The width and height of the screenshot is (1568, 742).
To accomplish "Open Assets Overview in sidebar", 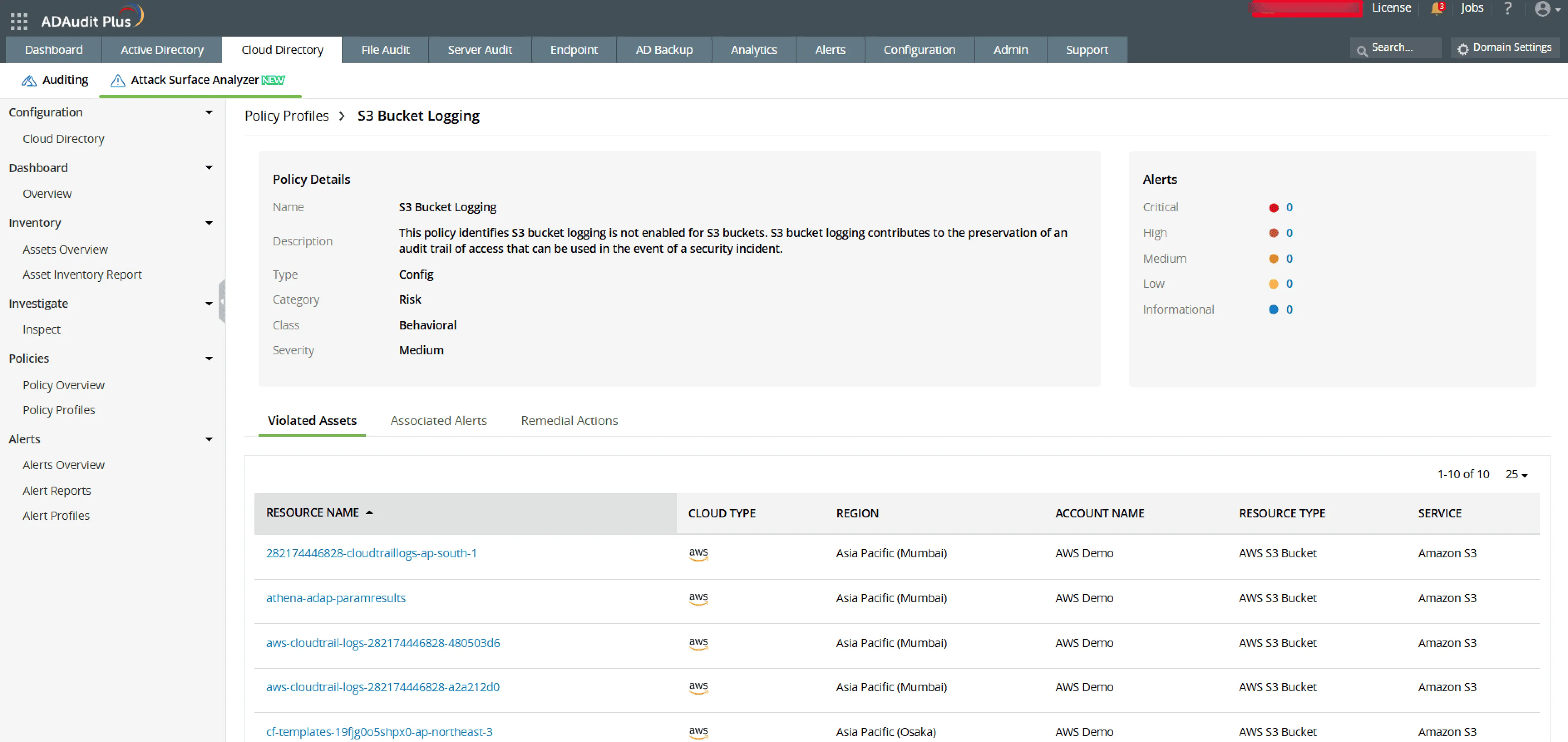I will (65, 250).
